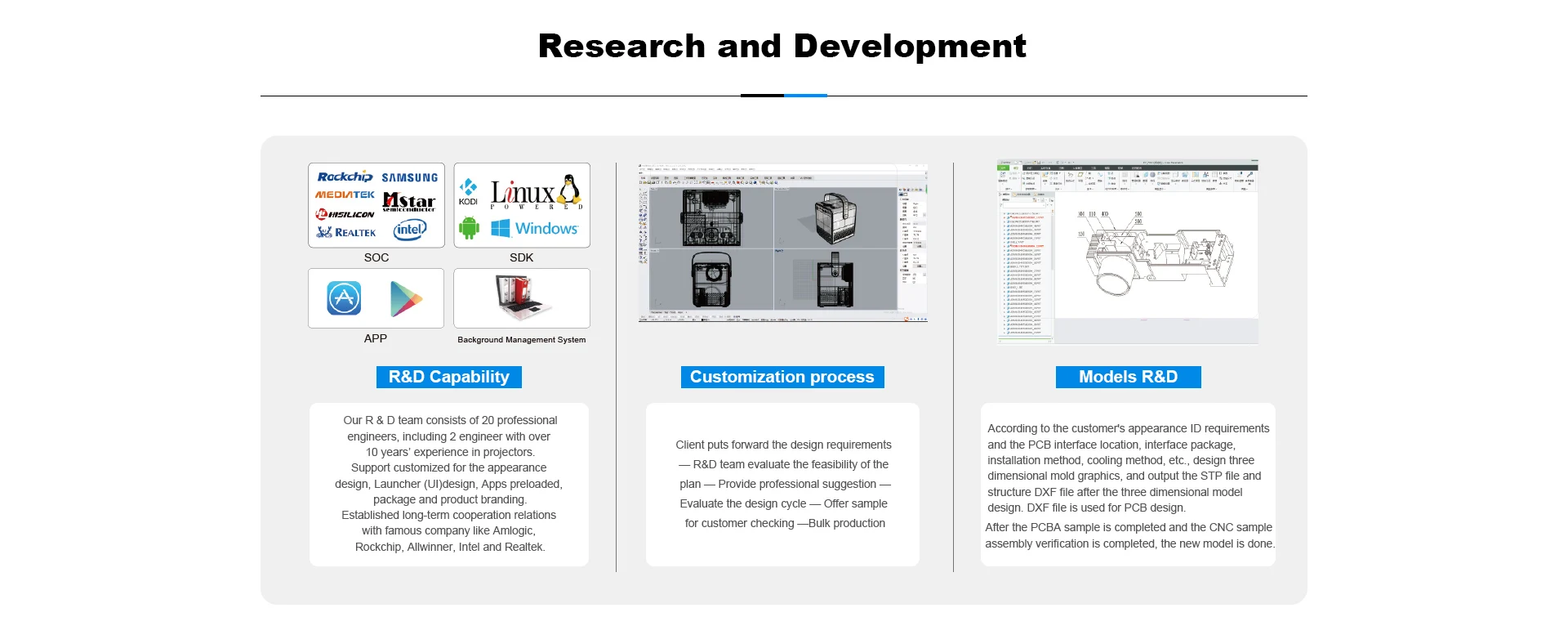Image resolution: width=1568 pixels, height=635 pixels.
Task: Click the Samsung logo
Action: [409, 177]
